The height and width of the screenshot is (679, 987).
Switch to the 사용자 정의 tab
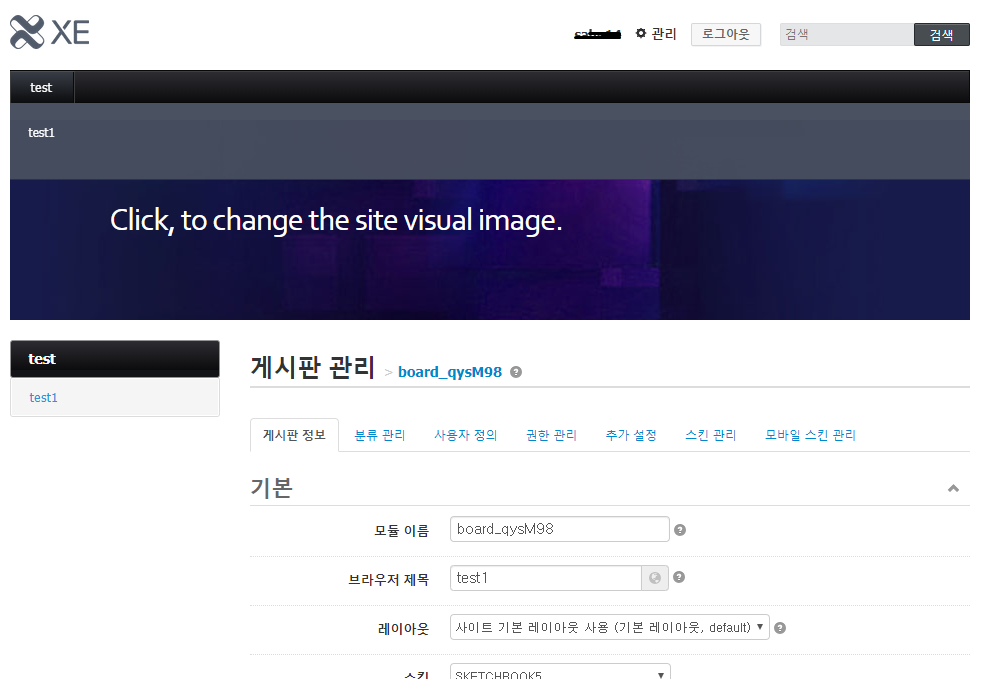tap(466, 435)
